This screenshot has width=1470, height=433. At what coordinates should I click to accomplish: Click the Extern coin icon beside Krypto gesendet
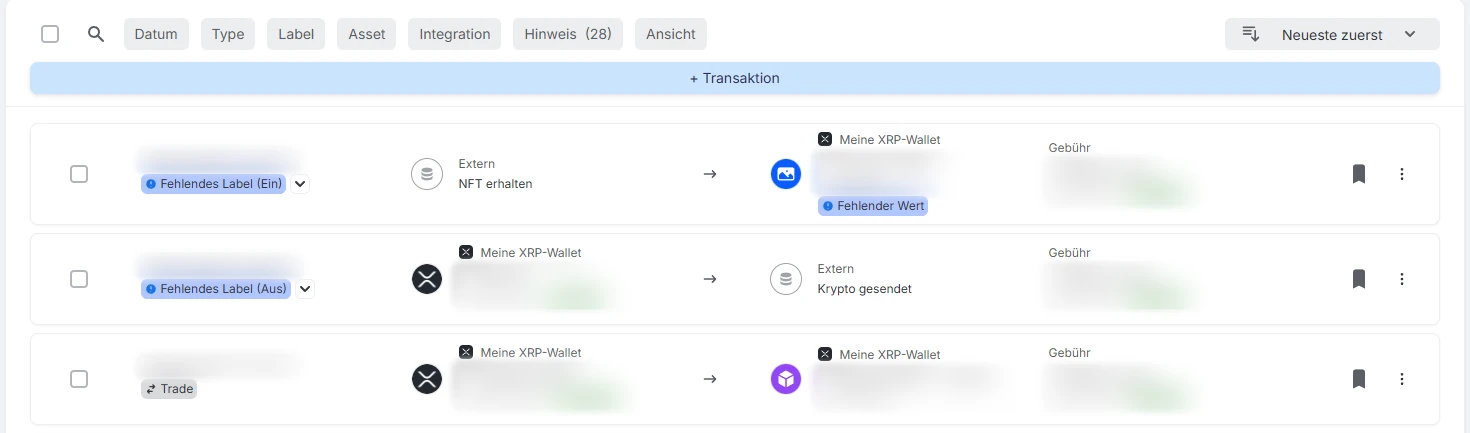click(786, 279)
